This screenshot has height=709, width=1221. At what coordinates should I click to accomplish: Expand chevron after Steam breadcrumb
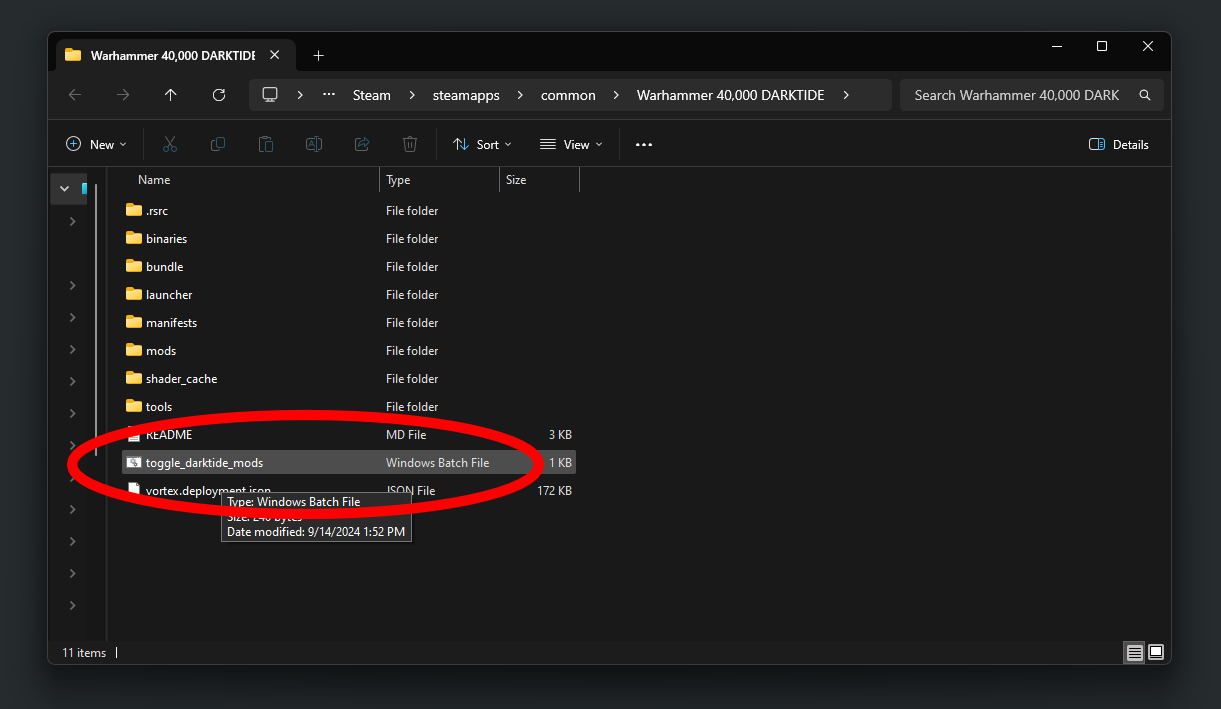point(412,95)
